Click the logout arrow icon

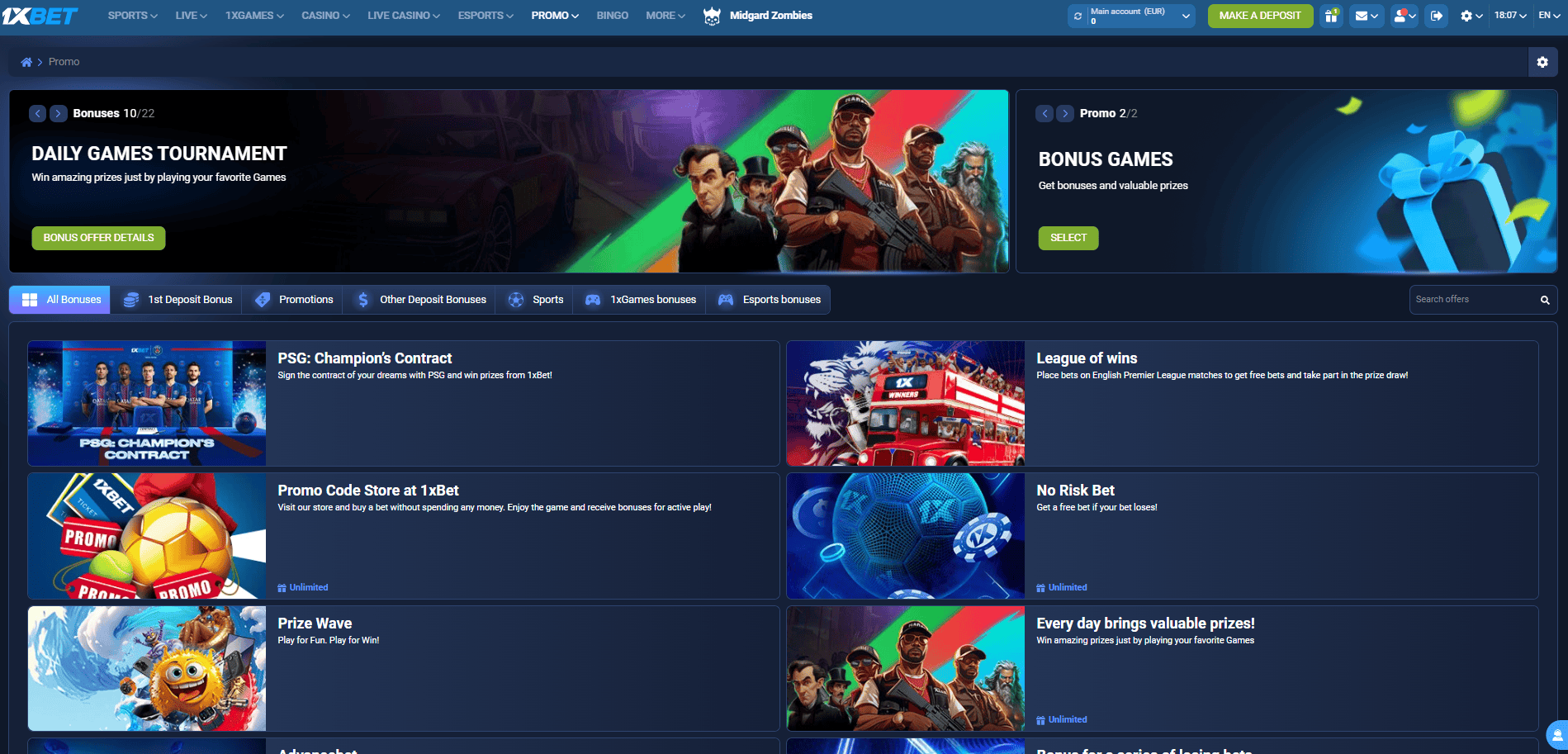tap(1436, 16)
